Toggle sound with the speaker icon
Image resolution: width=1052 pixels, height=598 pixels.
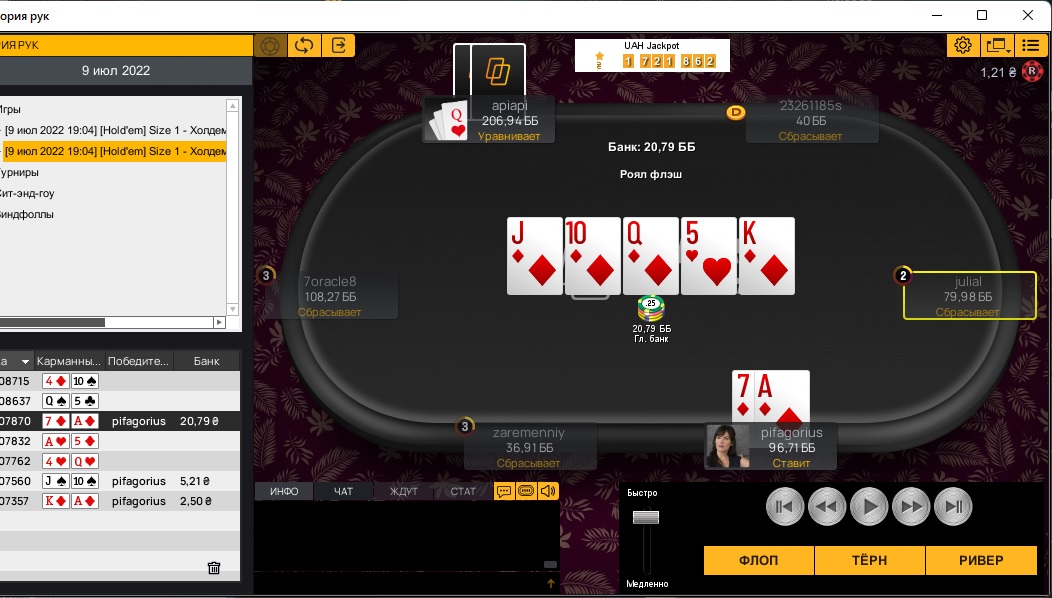(548, 491)
